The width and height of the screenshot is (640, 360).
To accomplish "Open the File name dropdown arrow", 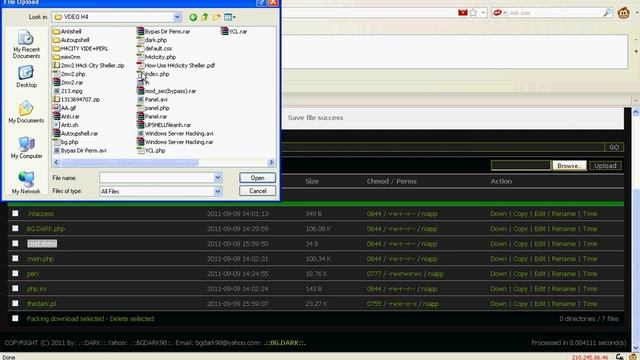I will [x=218, y=178].
